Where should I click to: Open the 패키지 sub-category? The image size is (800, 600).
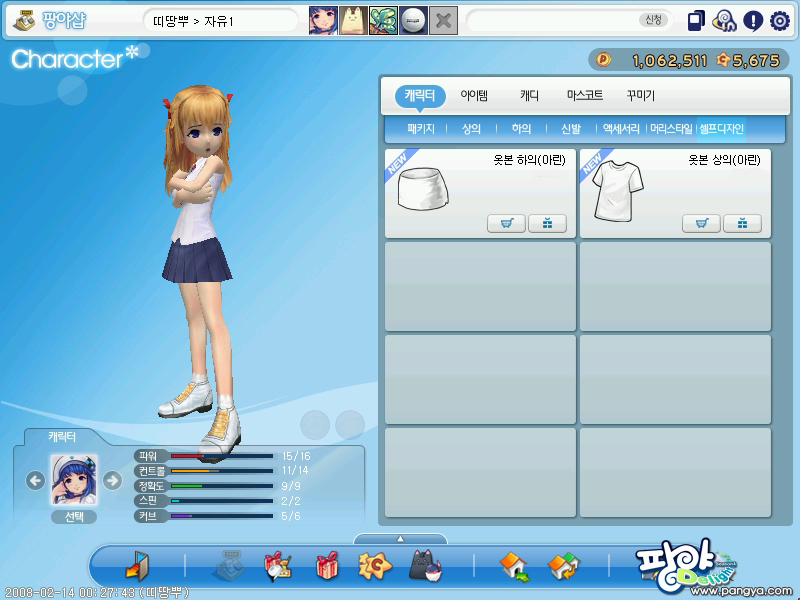[x=421, y=129]
